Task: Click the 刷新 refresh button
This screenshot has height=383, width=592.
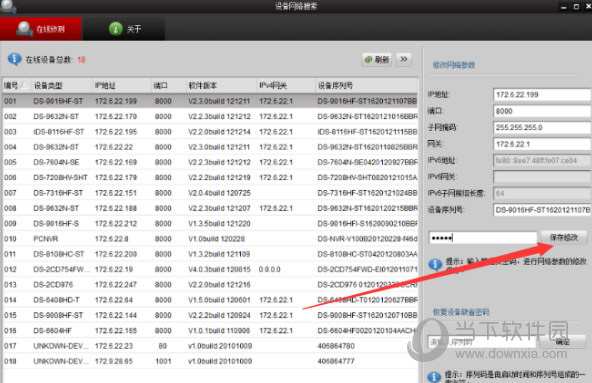Action: (377, 60)
